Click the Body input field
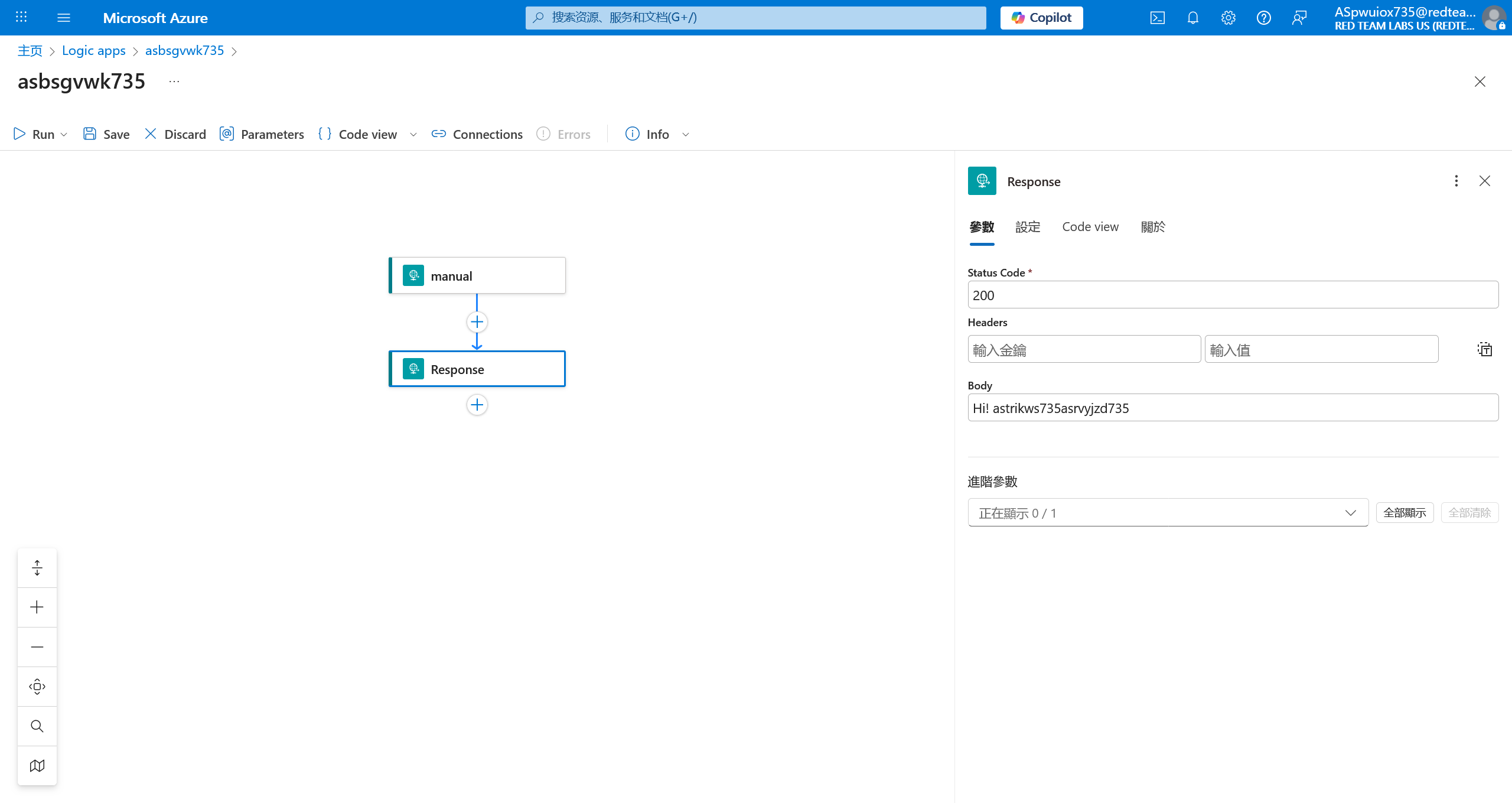Image resolution: width=1512 pixels, height=803 pixels. [1233, 408]
